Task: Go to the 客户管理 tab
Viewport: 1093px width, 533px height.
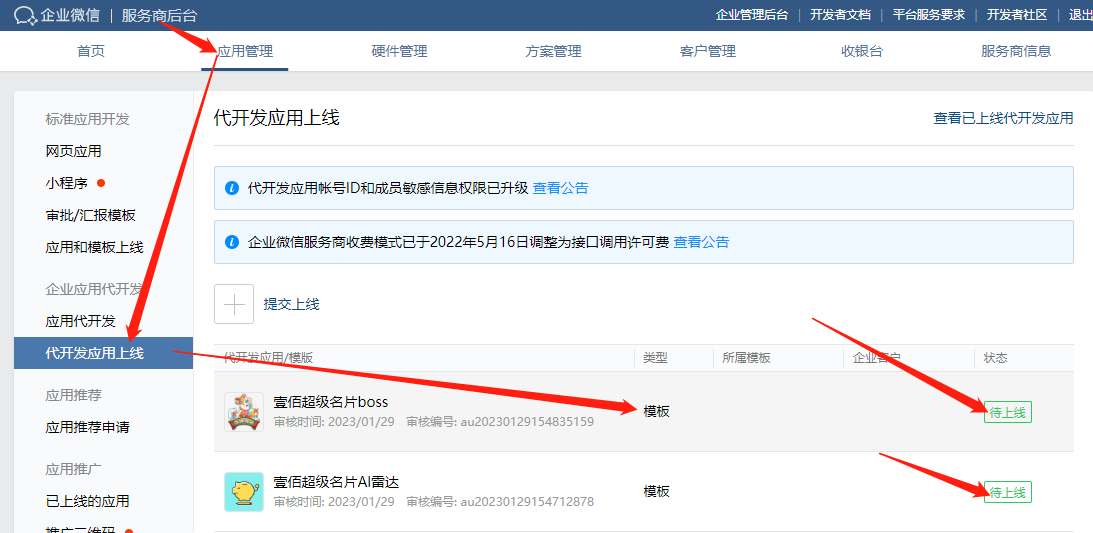Action: pos(708,51)
